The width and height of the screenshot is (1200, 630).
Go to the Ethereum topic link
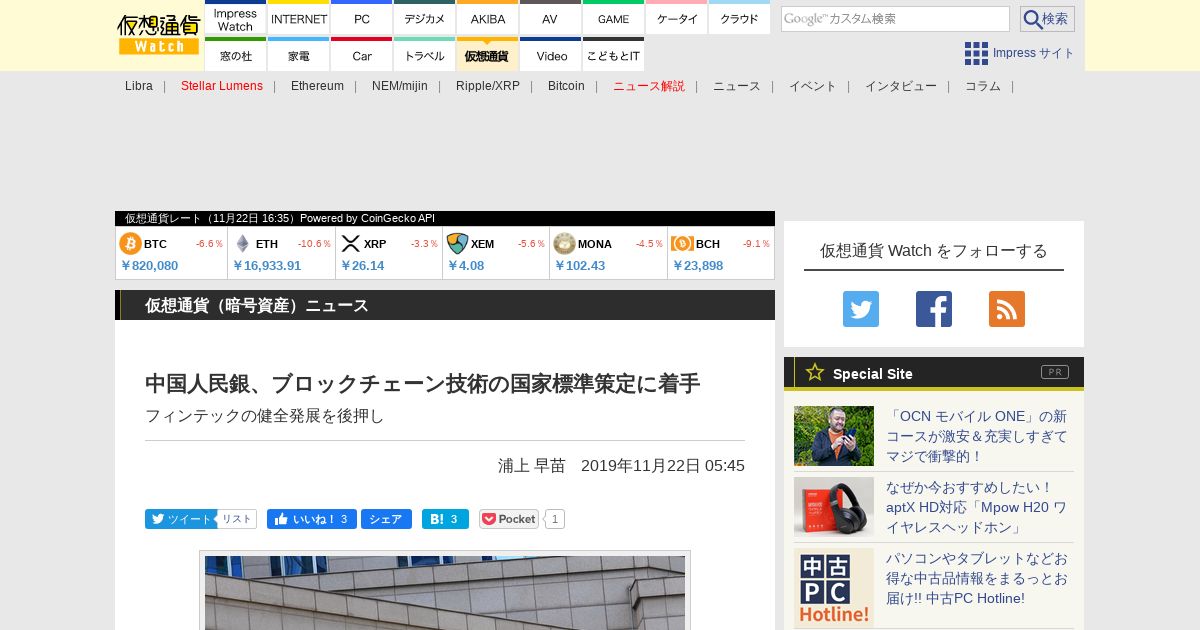point(317,86)
